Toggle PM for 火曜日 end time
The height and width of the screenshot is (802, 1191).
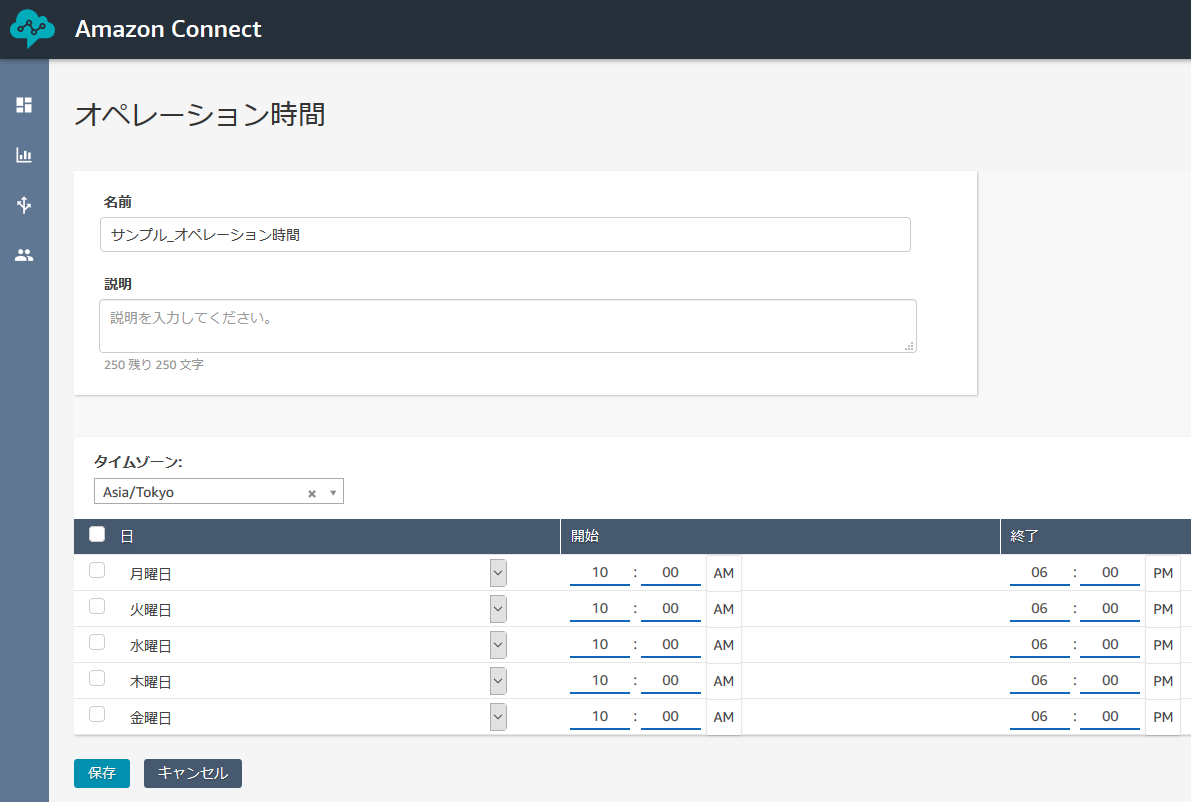(1163, 609)
